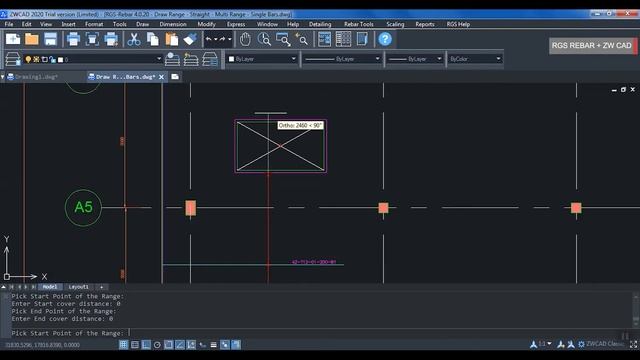Screen dimensions: 640x360
Task: Open the Detailing menu
Action: click(320, 24)
